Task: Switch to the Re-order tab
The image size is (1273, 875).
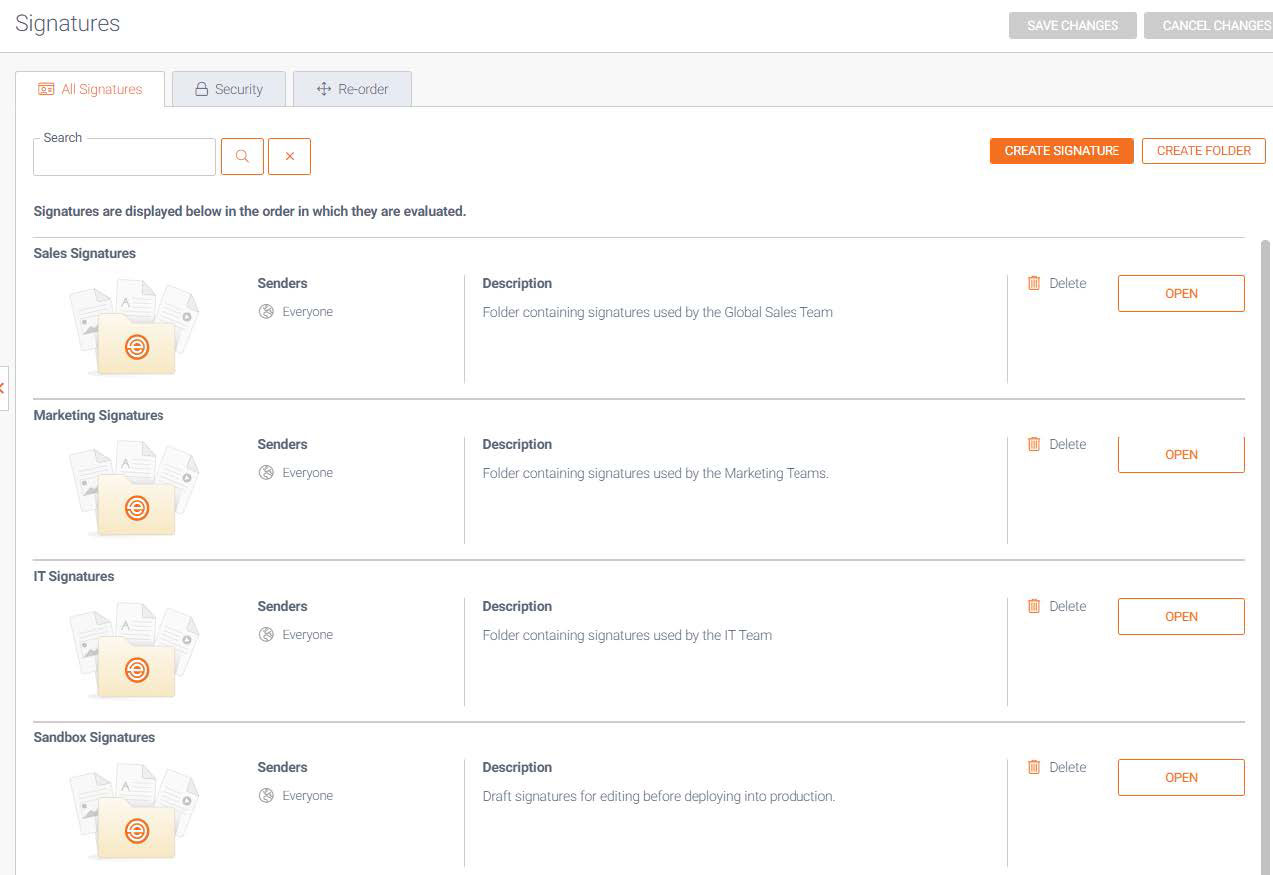Action: [x=352, y=89]
